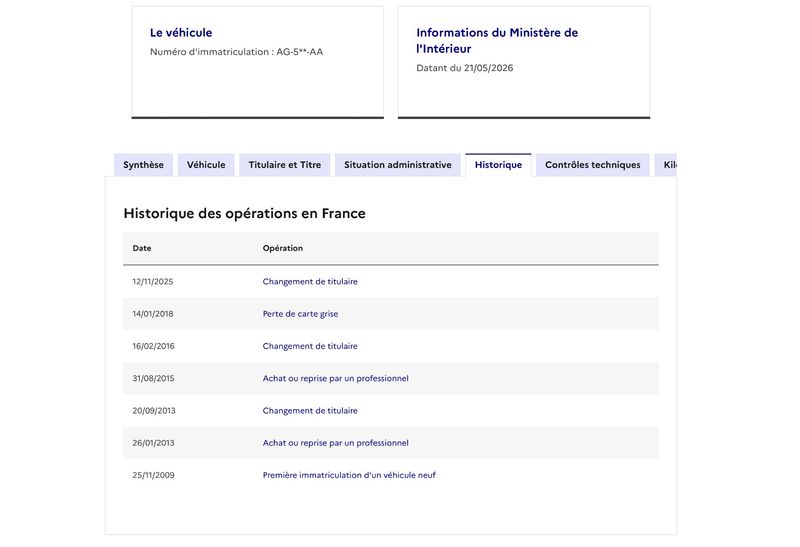
Task: Click the Le véhicule card heading
Action: [x=181, y=33]
